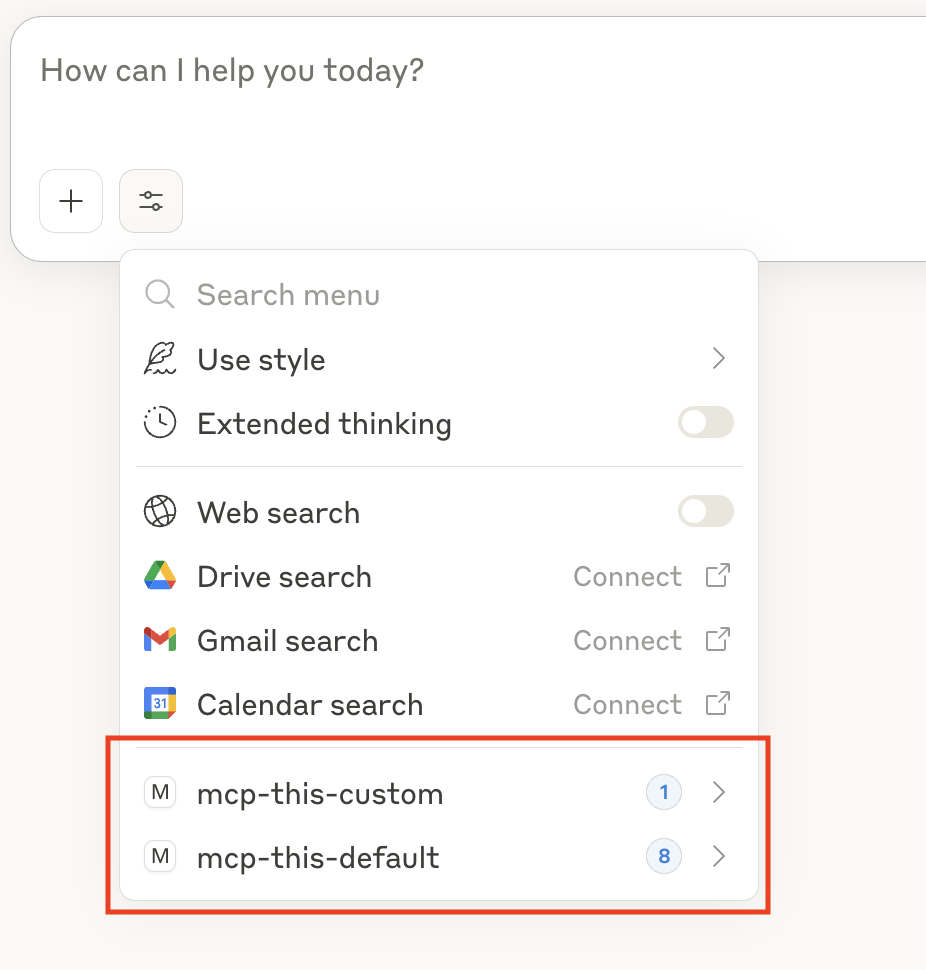Click the Gmail logo icon
926x970 pixels.
point(160,640)
